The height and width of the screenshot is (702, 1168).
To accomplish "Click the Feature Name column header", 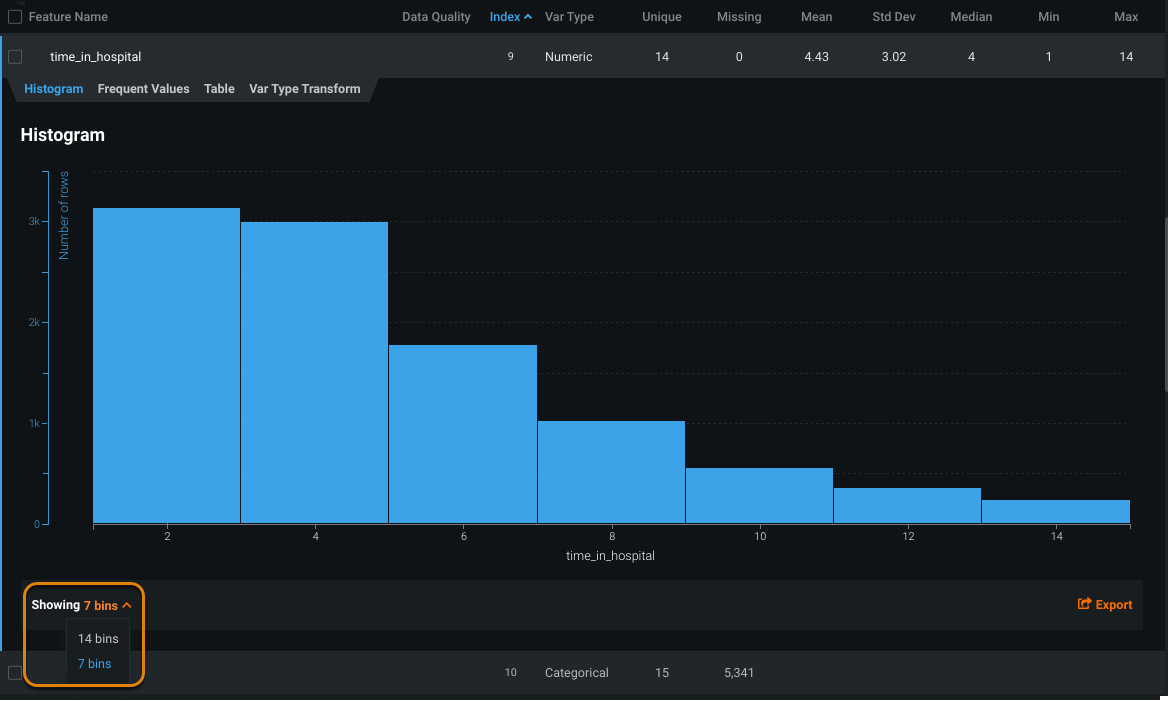I will pos(68,17).
